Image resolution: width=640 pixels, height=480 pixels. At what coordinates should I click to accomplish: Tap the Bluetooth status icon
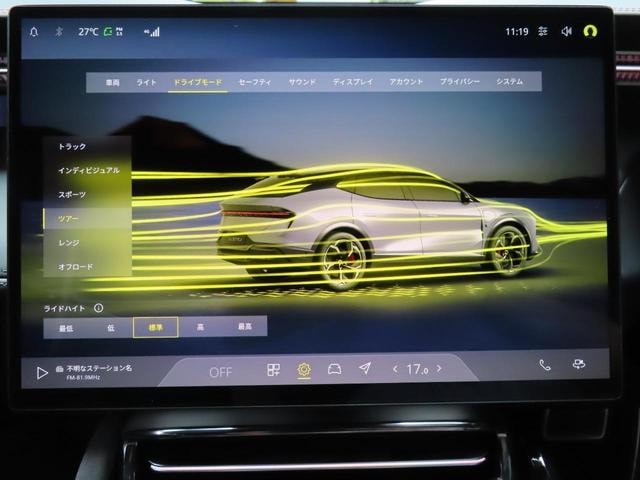coord(59,31)
